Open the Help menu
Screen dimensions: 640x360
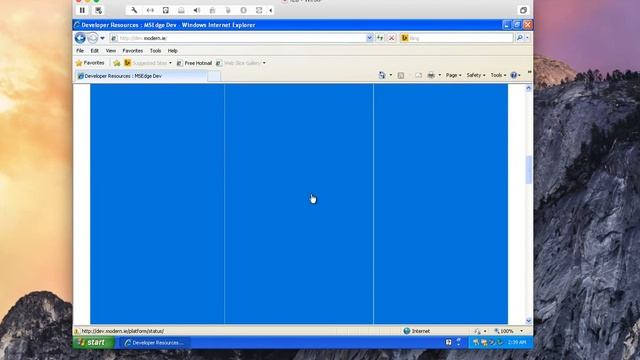point(173,51)
